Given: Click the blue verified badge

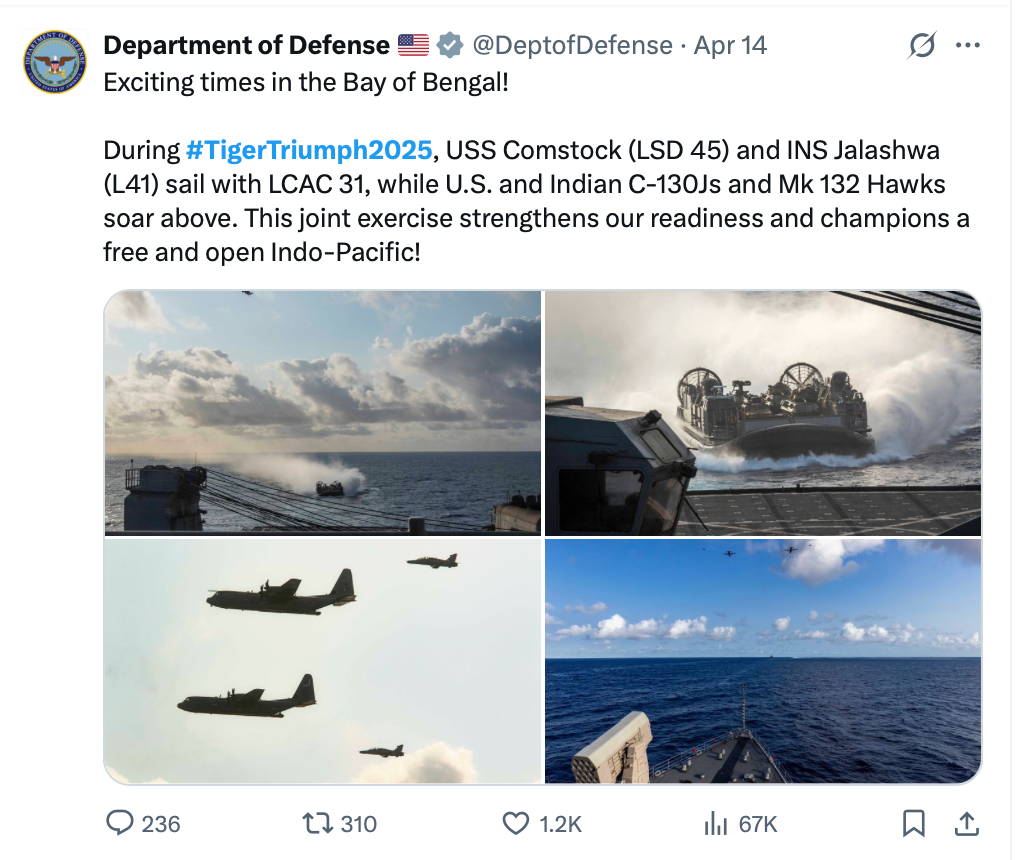Looking at the screenshot, I should (x=450, y=45).
